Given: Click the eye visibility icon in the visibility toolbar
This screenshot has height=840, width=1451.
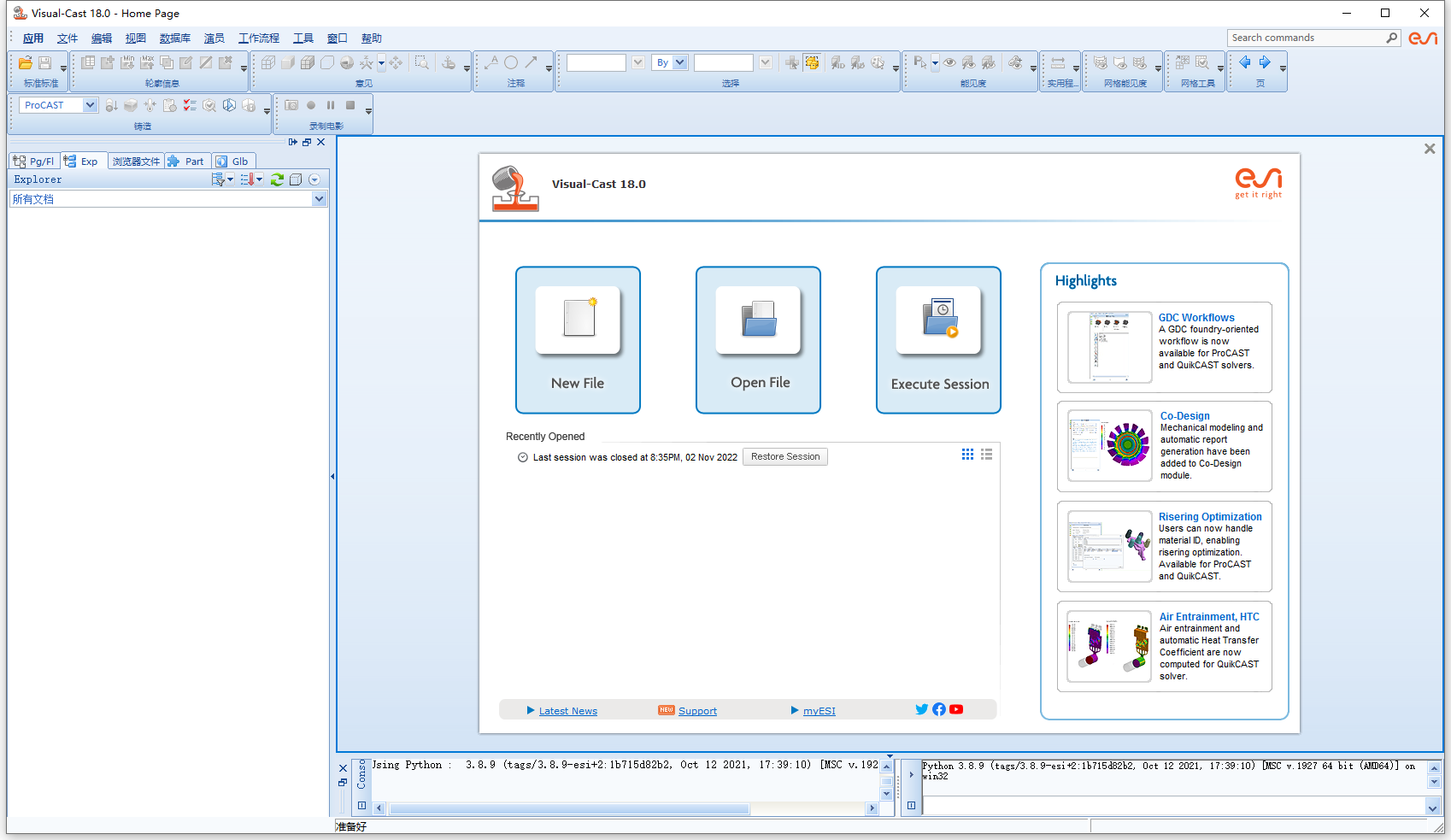Looking at the screenshot, I should coord(949,62).
